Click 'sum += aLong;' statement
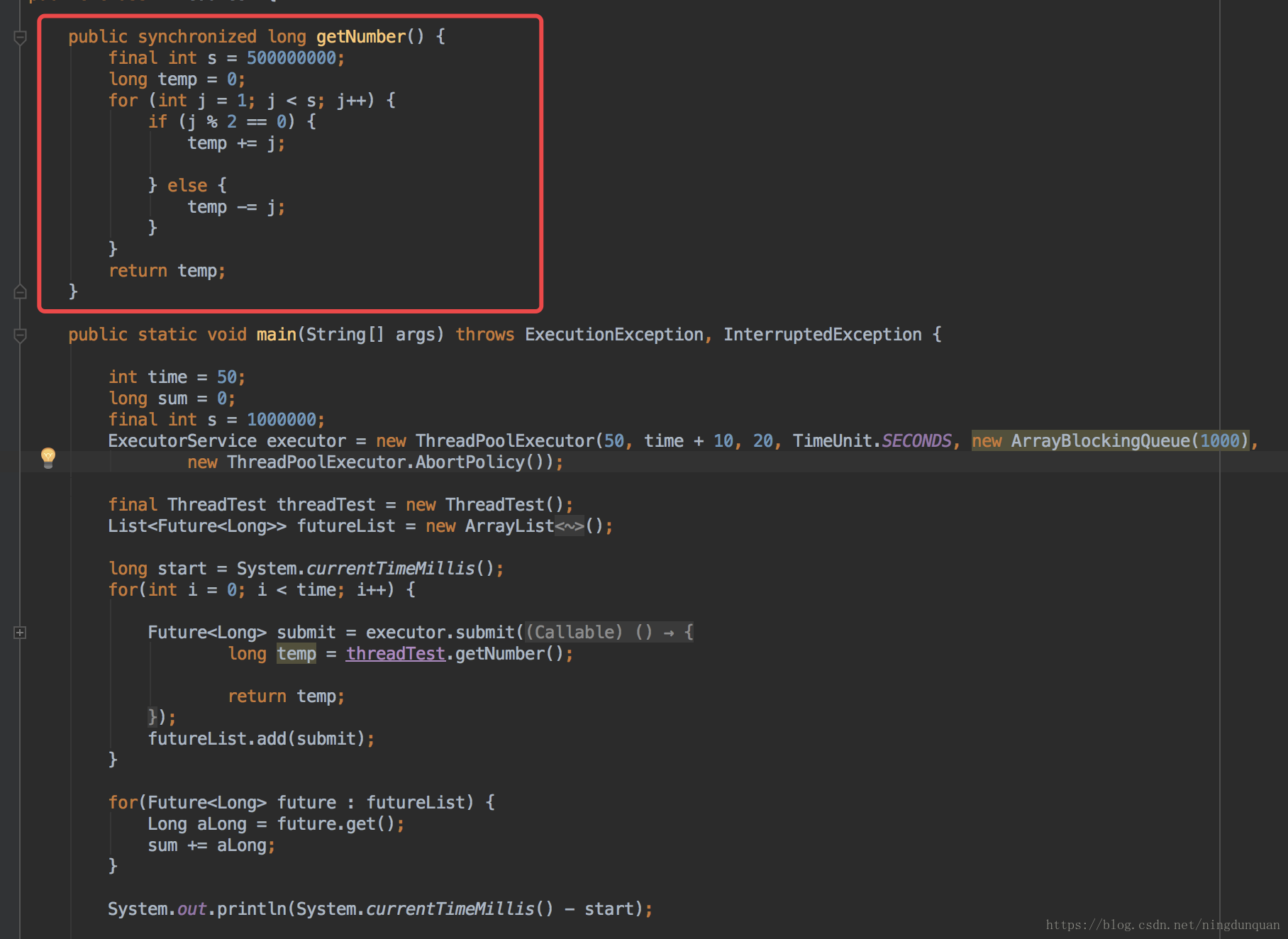 click(x=211, y=845)
